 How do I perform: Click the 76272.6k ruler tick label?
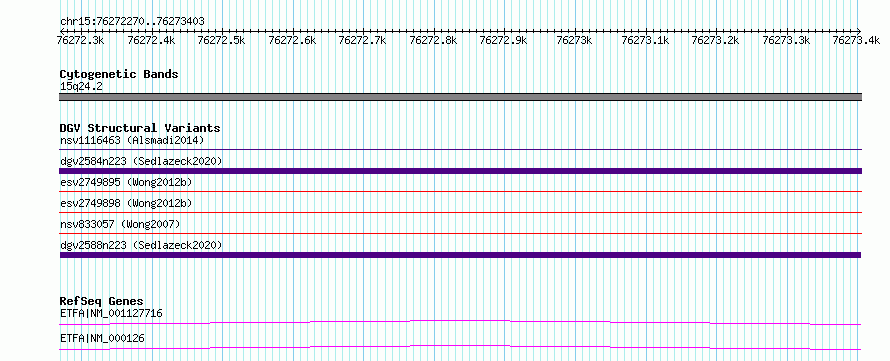tap(292, 40)
